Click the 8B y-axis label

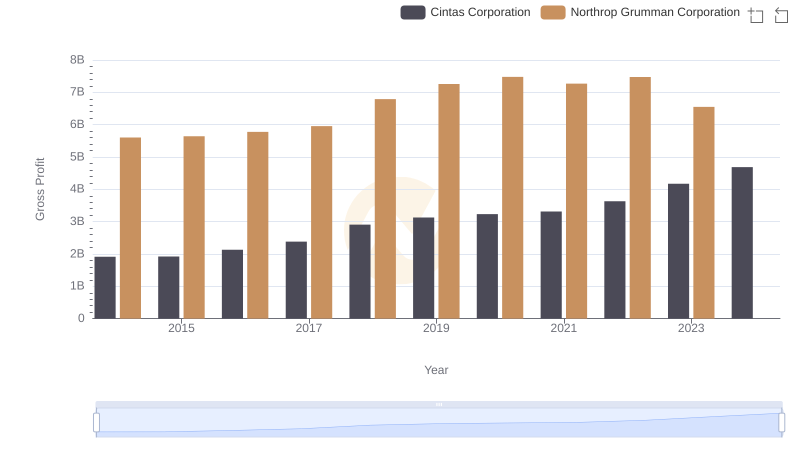pos(77,60)
